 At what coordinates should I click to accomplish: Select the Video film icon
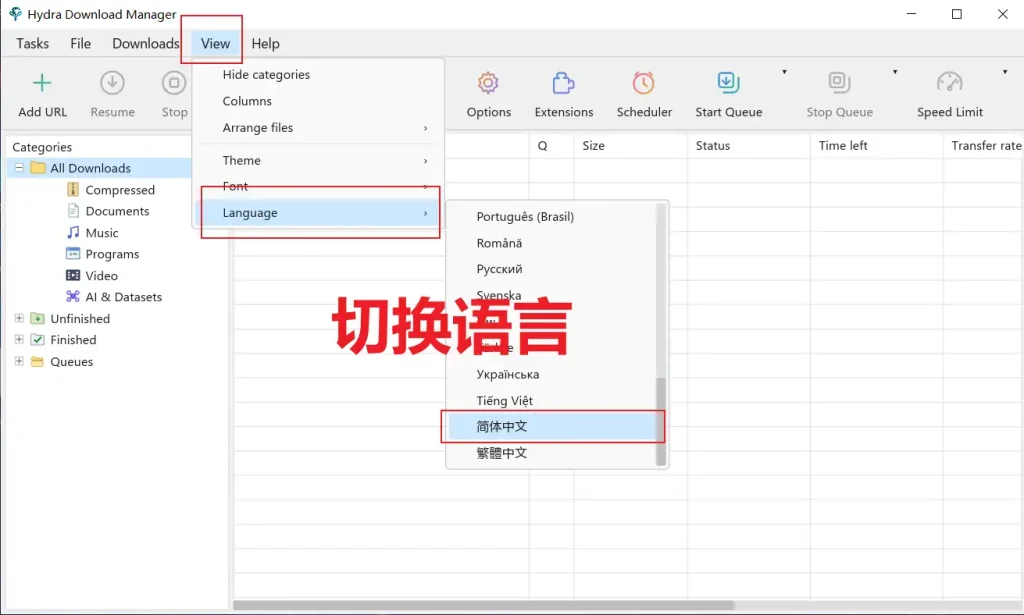[x=73, y=276]
